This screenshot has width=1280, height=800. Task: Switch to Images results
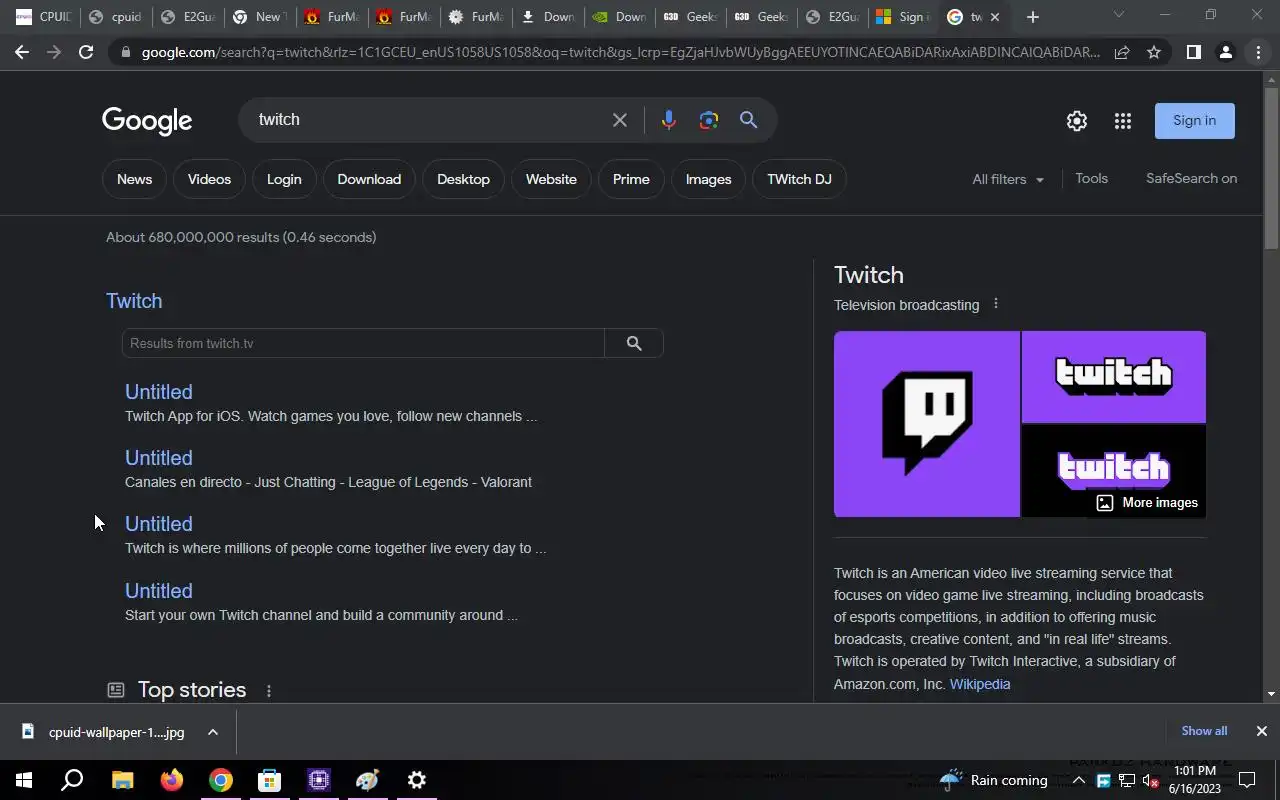(708, 179)
